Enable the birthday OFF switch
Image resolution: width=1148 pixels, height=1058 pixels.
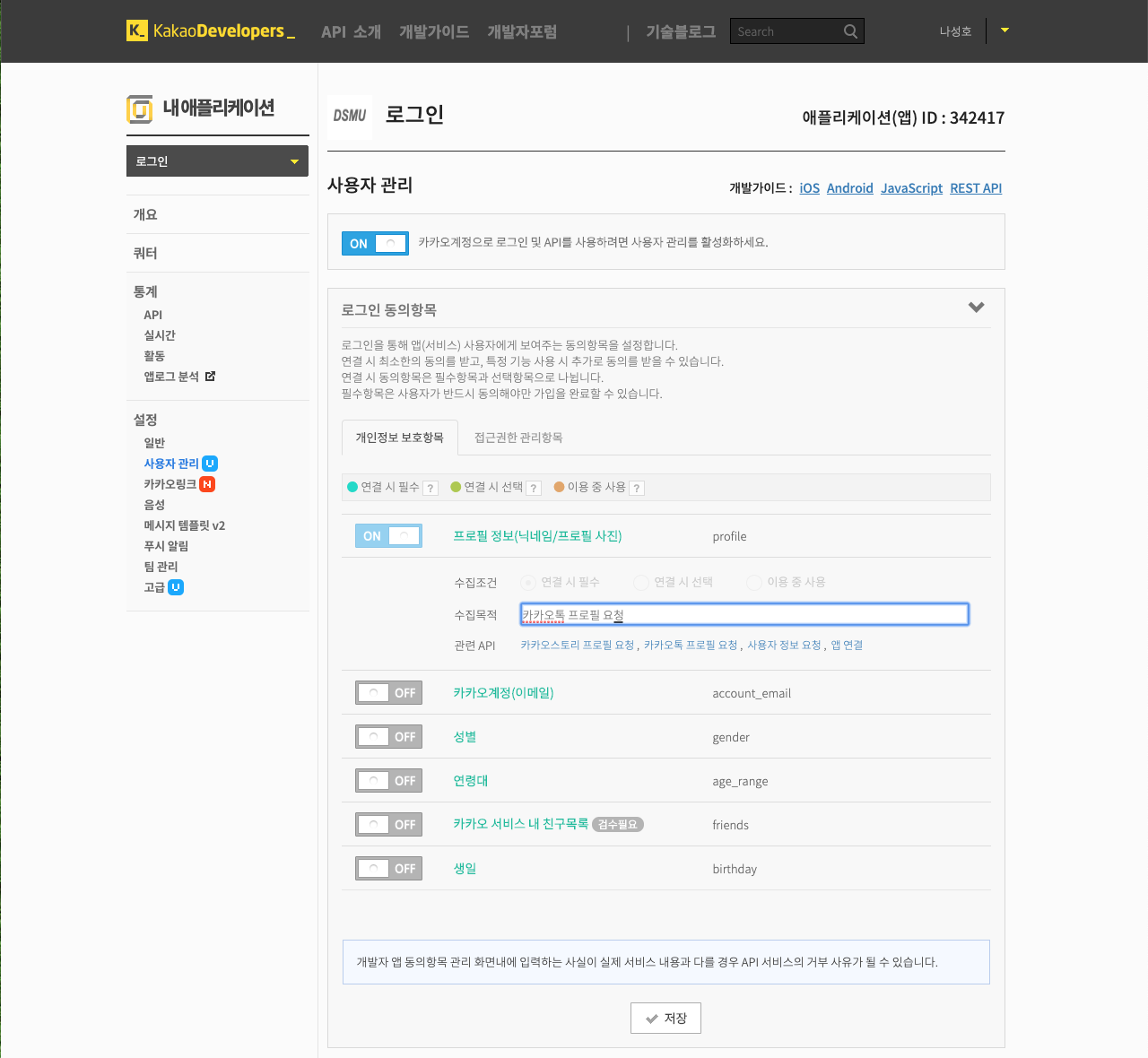[x=388, y=869]
